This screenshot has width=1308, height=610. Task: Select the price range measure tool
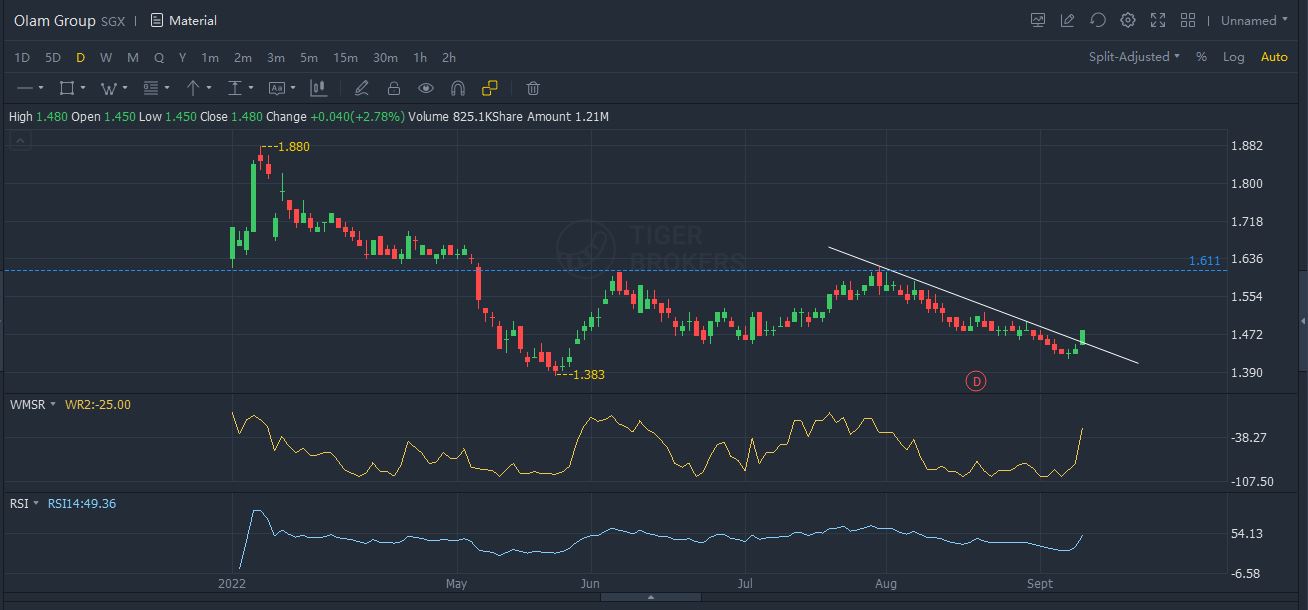coord(235,88)
